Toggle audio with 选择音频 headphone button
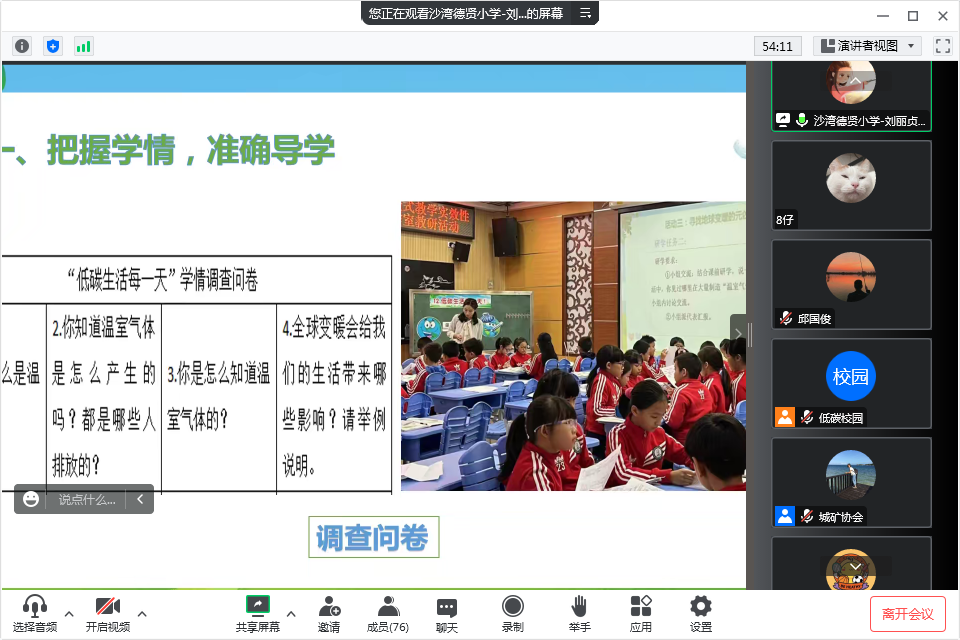The height and width of the screenshot is (640, 960). pos(35,612)
